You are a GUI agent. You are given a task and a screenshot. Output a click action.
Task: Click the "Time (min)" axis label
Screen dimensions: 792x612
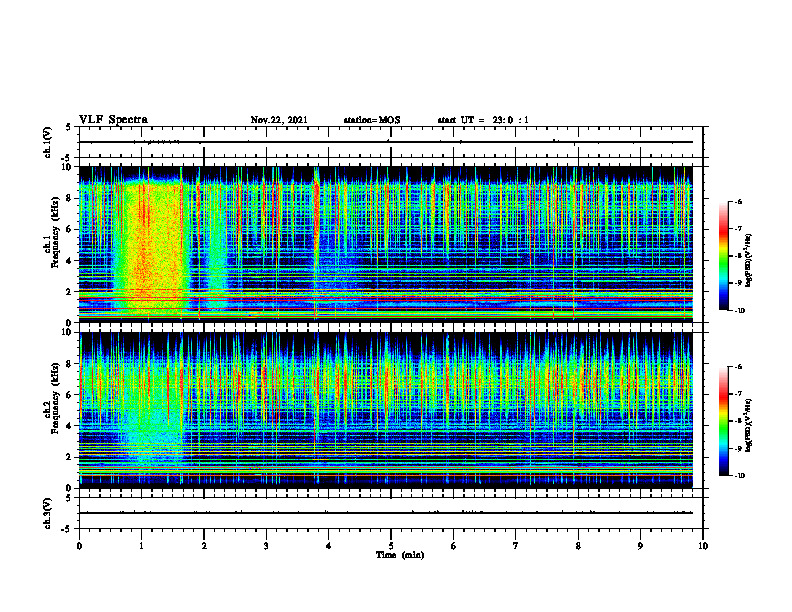(x=400, y=555)
